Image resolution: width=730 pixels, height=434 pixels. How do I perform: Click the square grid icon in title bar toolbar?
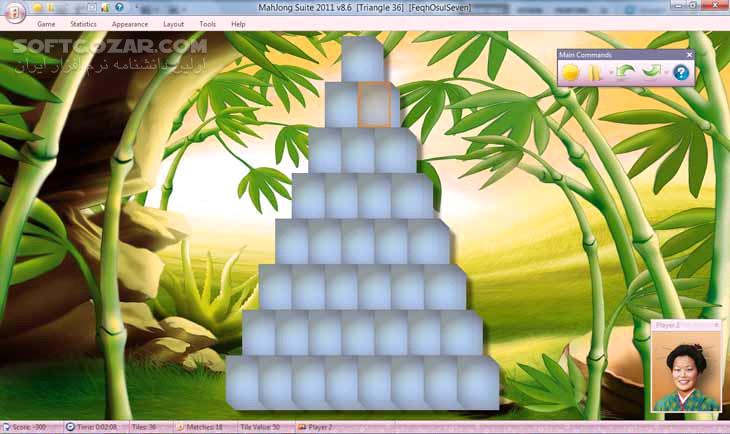pyautogui.click(x=92, y=7)
